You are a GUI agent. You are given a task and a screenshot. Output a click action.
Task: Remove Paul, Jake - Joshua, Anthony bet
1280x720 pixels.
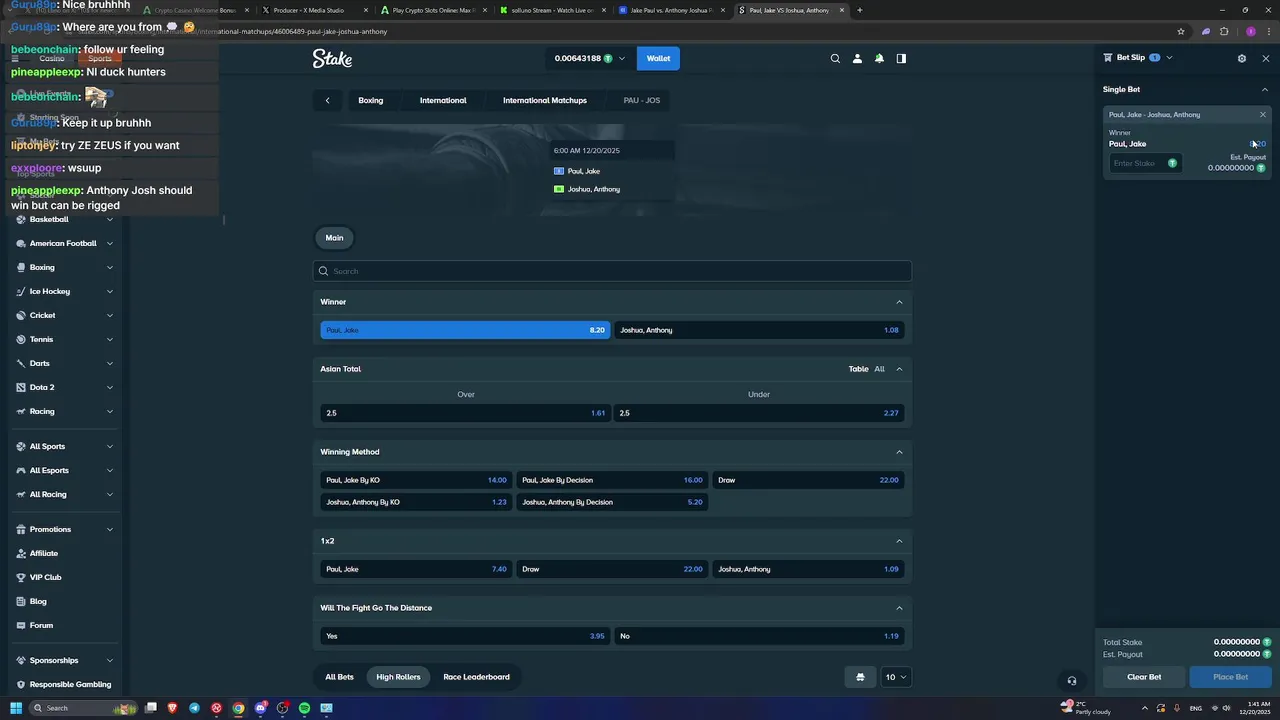(x=1263, y=114)
